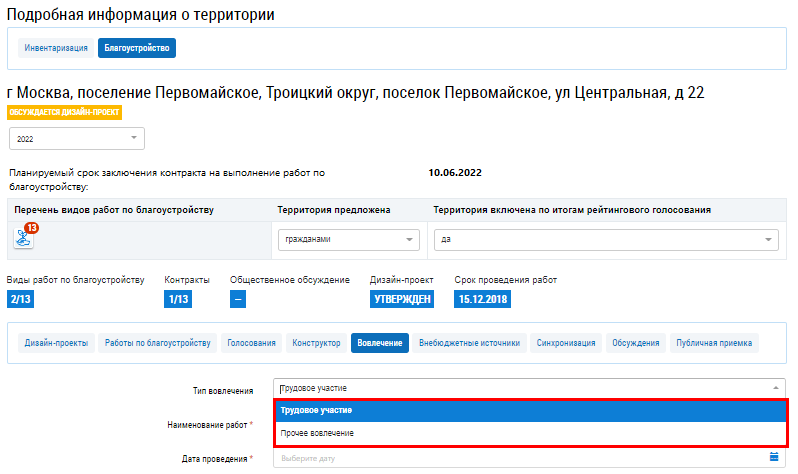Select 'Трудовое участие' option in list
This screenshot has height=474, width=798.
[530, 410]
